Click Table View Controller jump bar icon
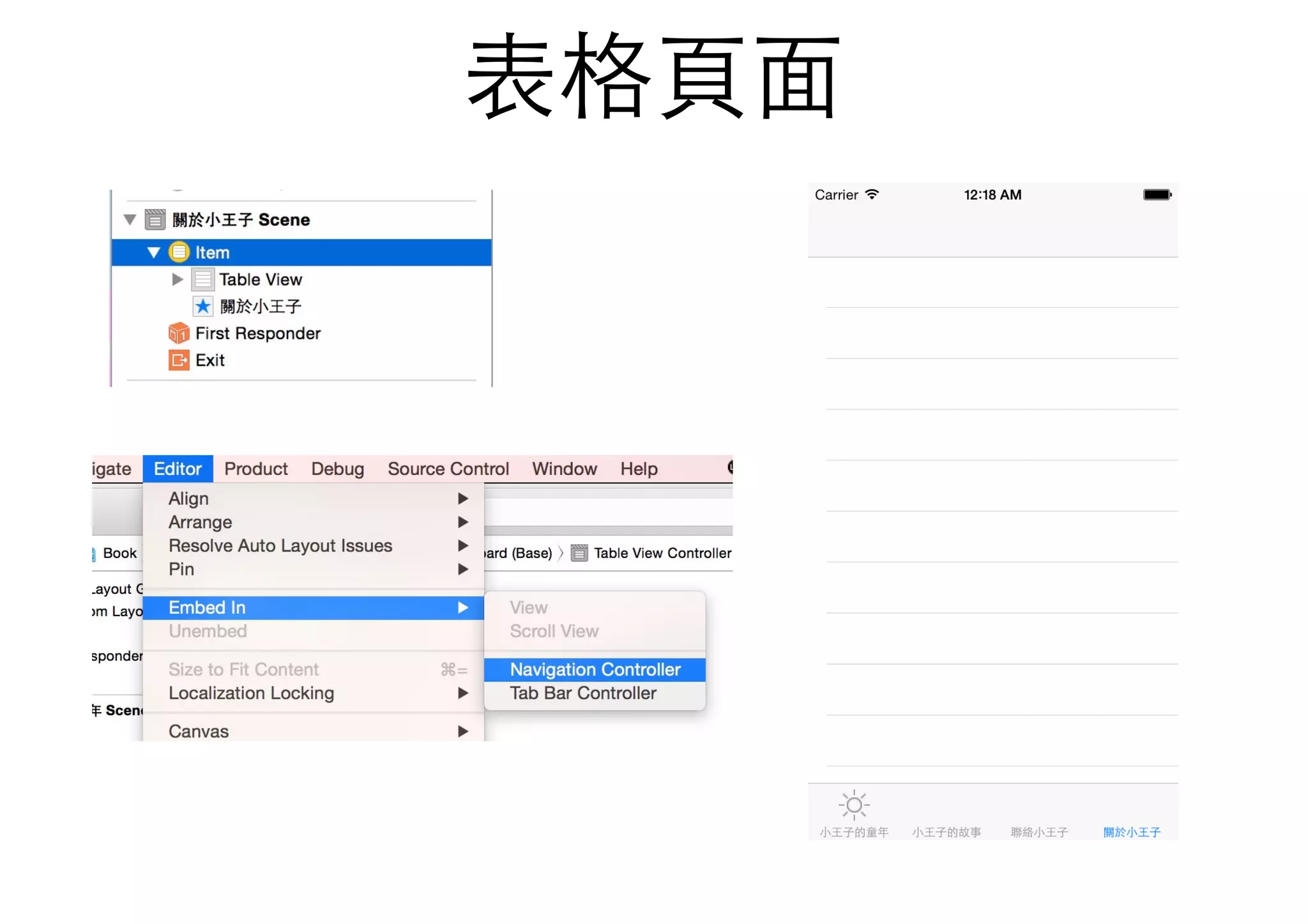The height and width of the screenshot is (924, 1308). coord(579,553)
